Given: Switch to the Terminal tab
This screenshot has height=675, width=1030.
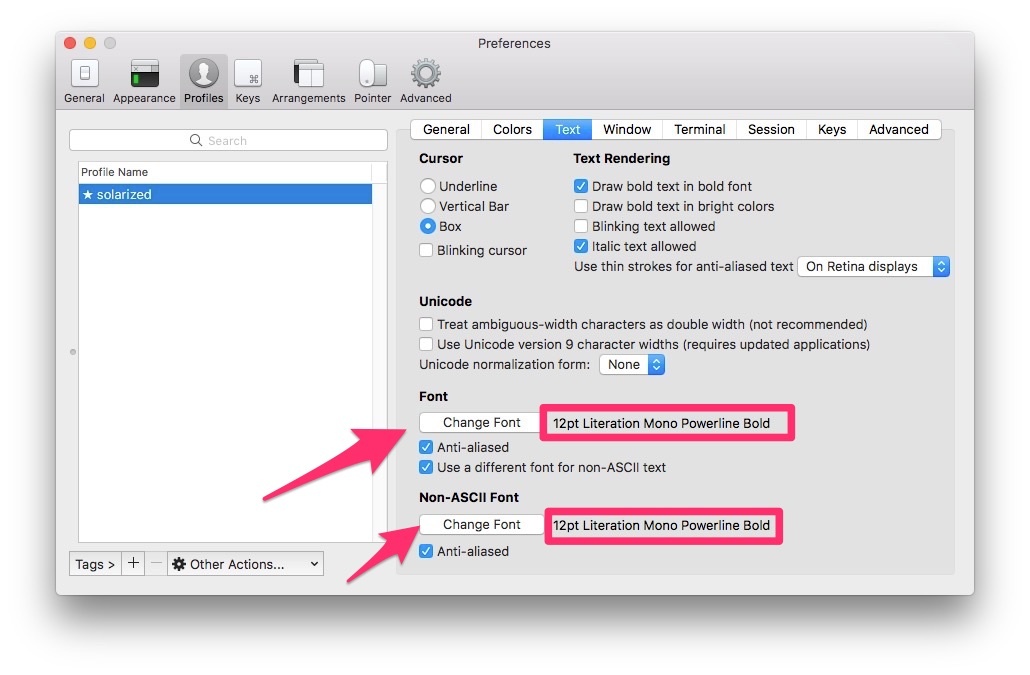Looking at the screenshot, I should (x=699, y=129).
